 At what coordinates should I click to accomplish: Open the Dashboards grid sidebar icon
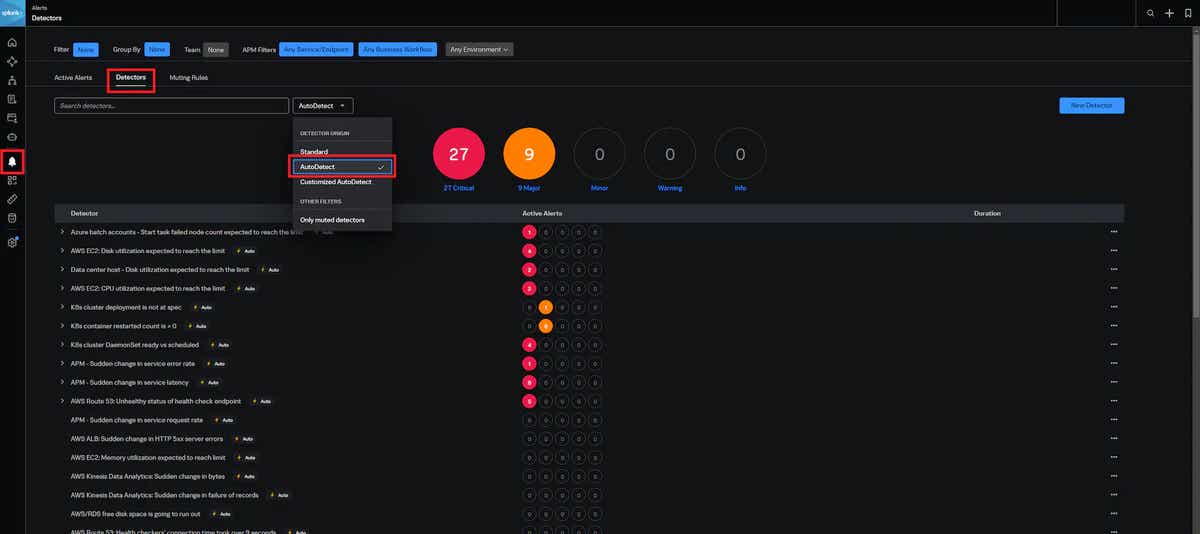click(12, 180)
